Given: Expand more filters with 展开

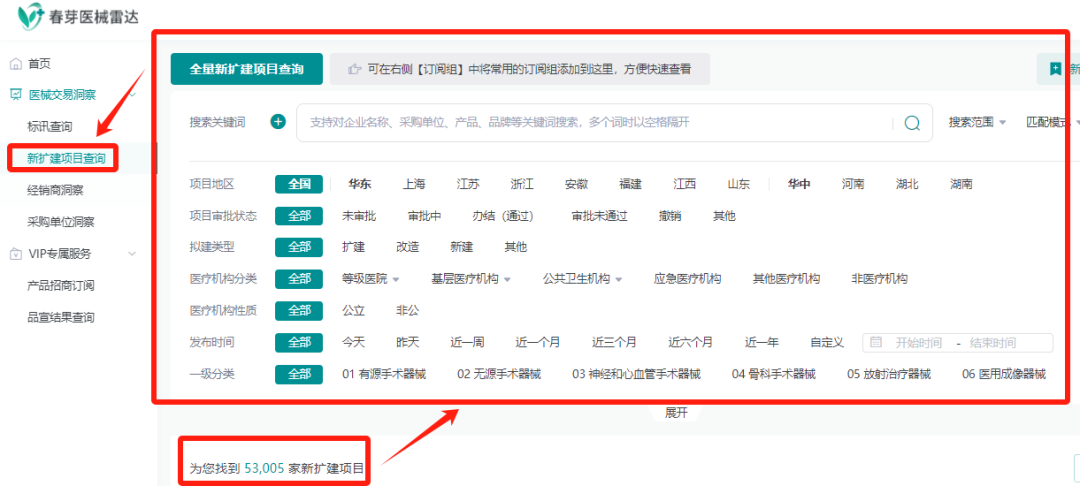Looking at the screenshot, I should pos(676,413).
